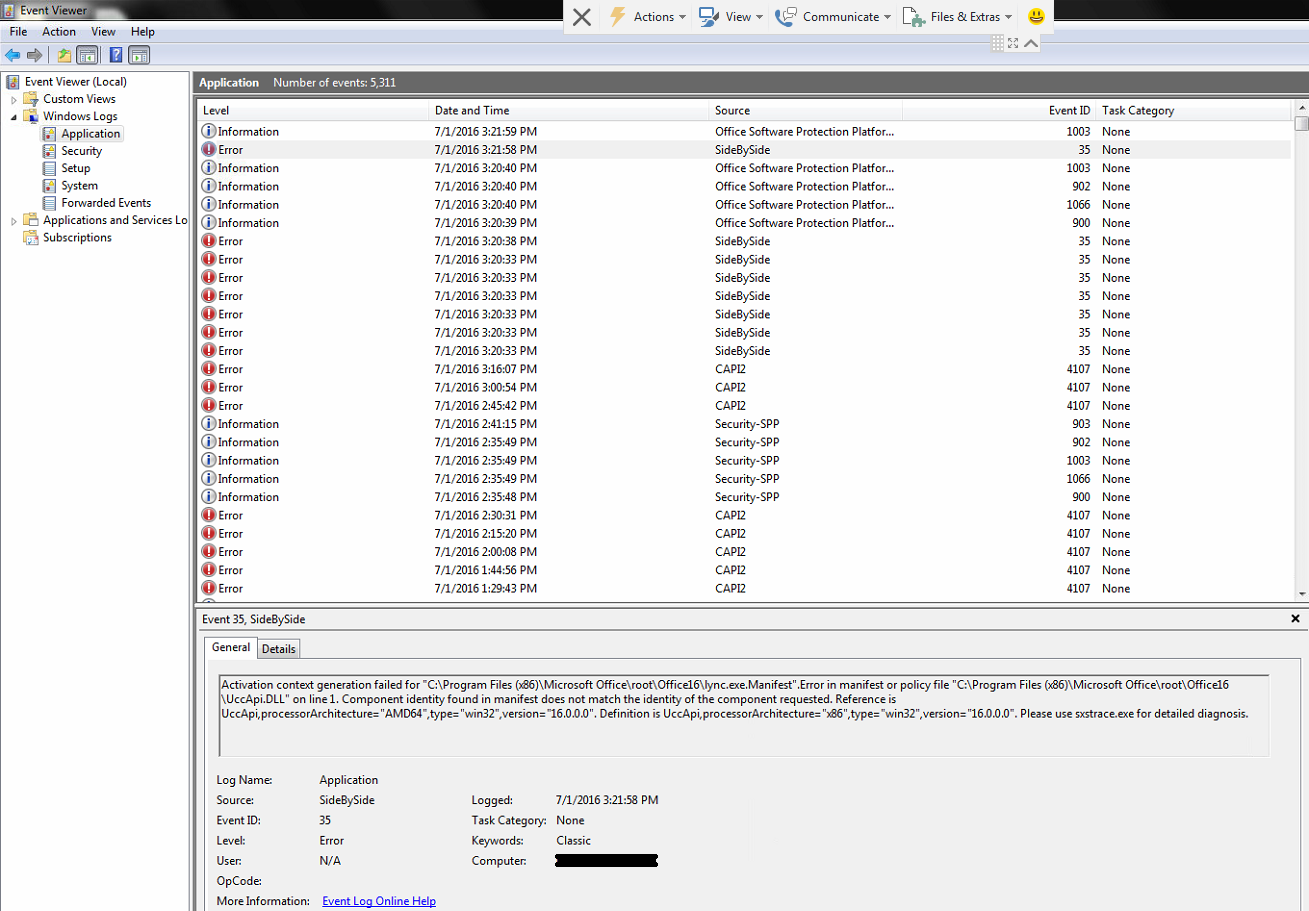Open the Help menu
The height and width of the screenshot is (911, 1309).
pos(143,32)
